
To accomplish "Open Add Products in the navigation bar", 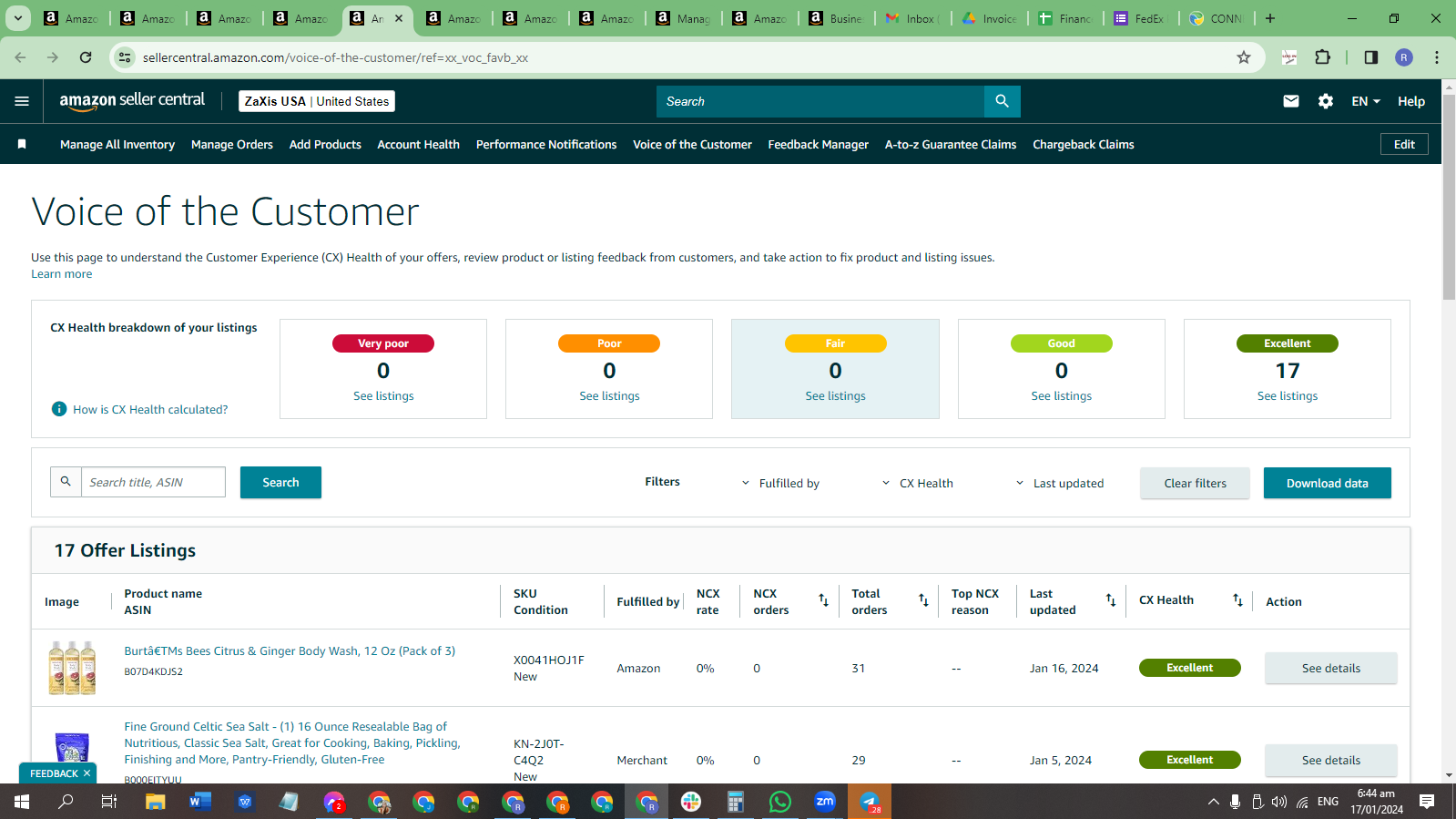I will pyautogui.click(x=325, y=144).
